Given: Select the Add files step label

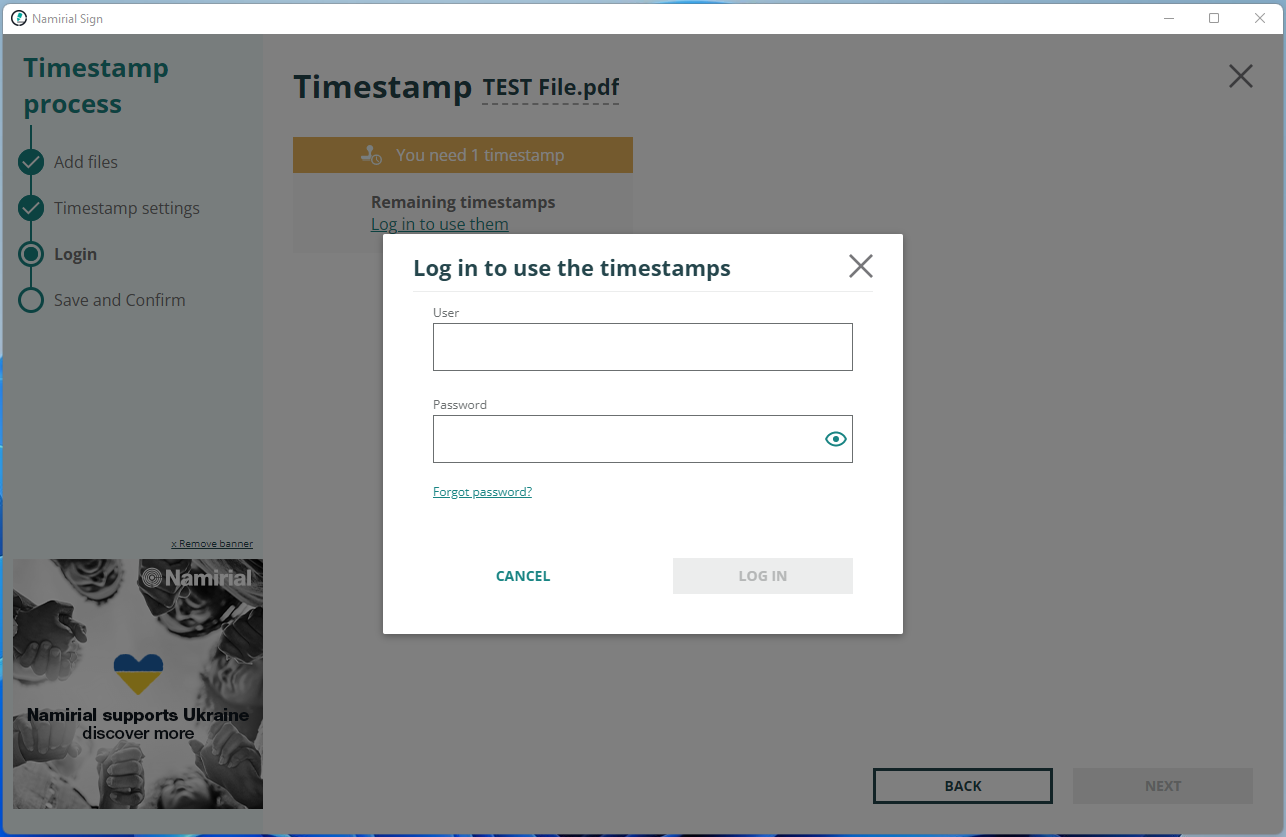Looking at the screenshot, I should (x=86, y=162).
